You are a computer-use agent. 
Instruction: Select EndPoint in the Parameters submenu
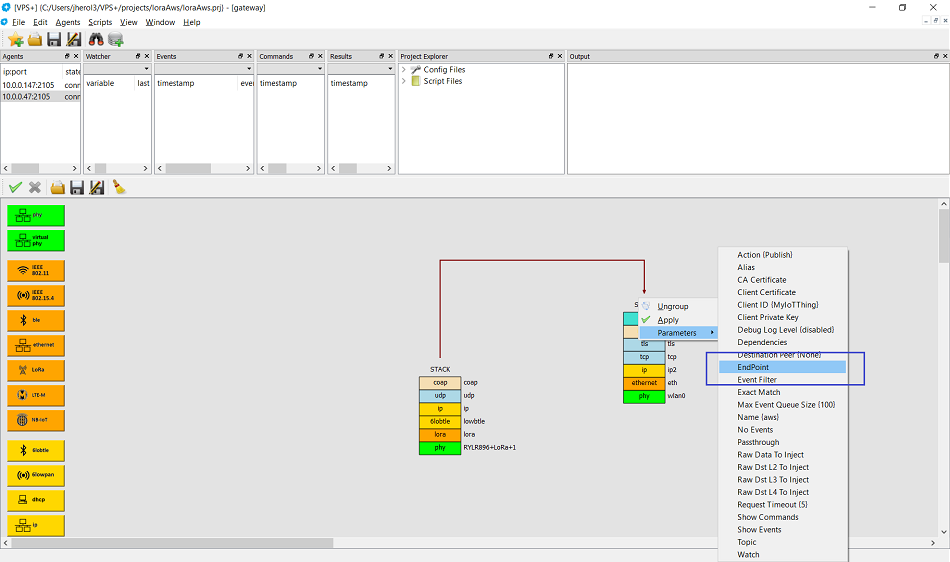[x=753, y=368]
